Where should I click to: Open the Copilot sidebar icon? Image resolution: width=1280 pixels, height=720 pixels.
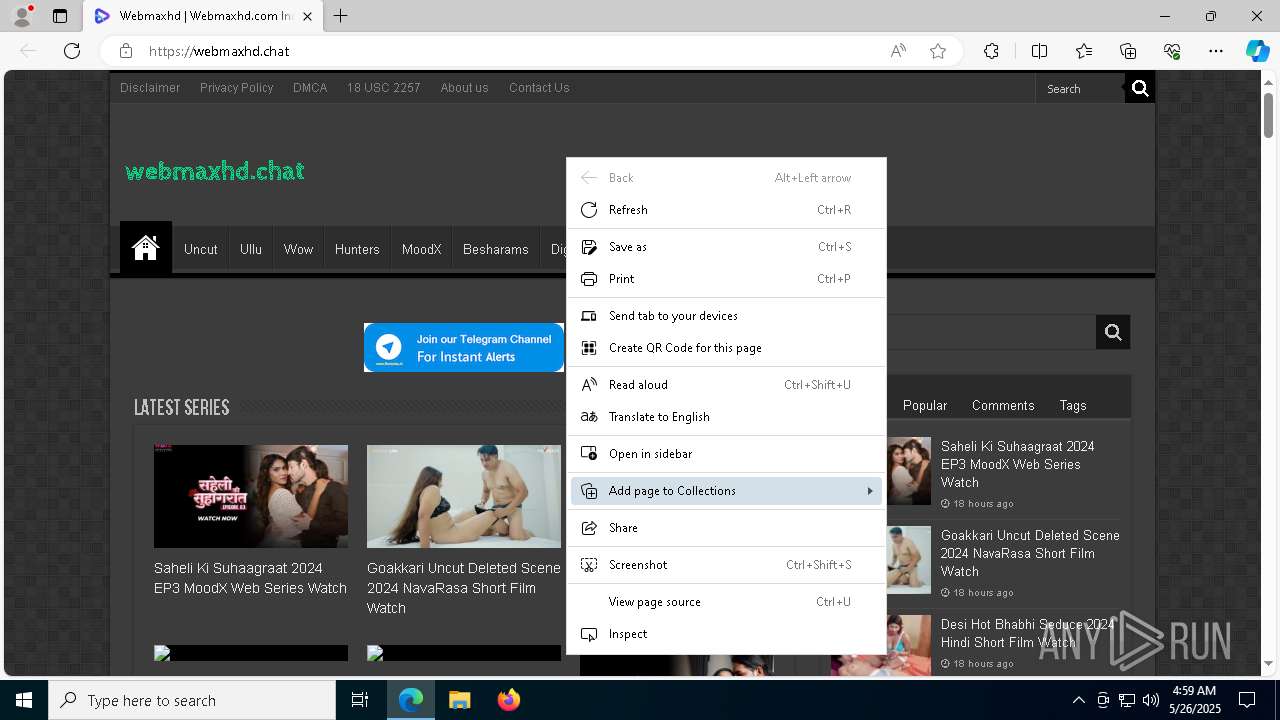point(1257,51)
